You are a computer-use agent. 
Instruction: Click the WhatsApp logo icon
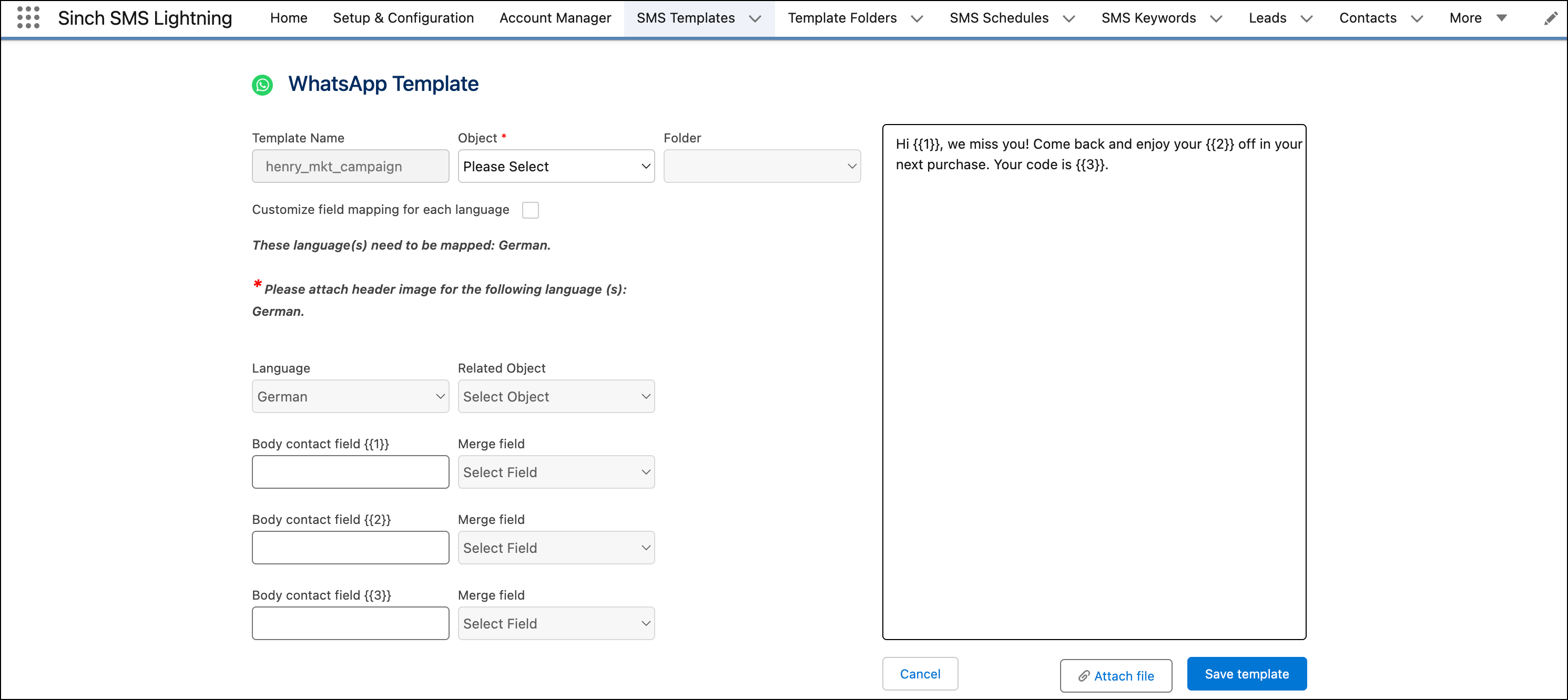point(262,85)
